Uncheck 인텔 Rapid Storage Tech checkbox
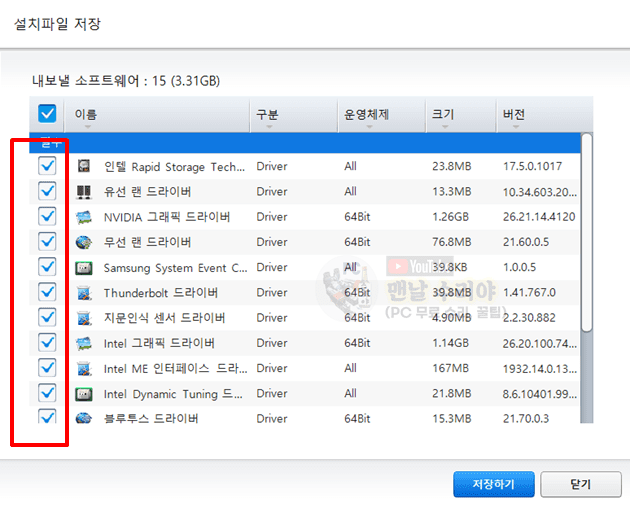This screenshot has width=630, height=508. [47, 166]
